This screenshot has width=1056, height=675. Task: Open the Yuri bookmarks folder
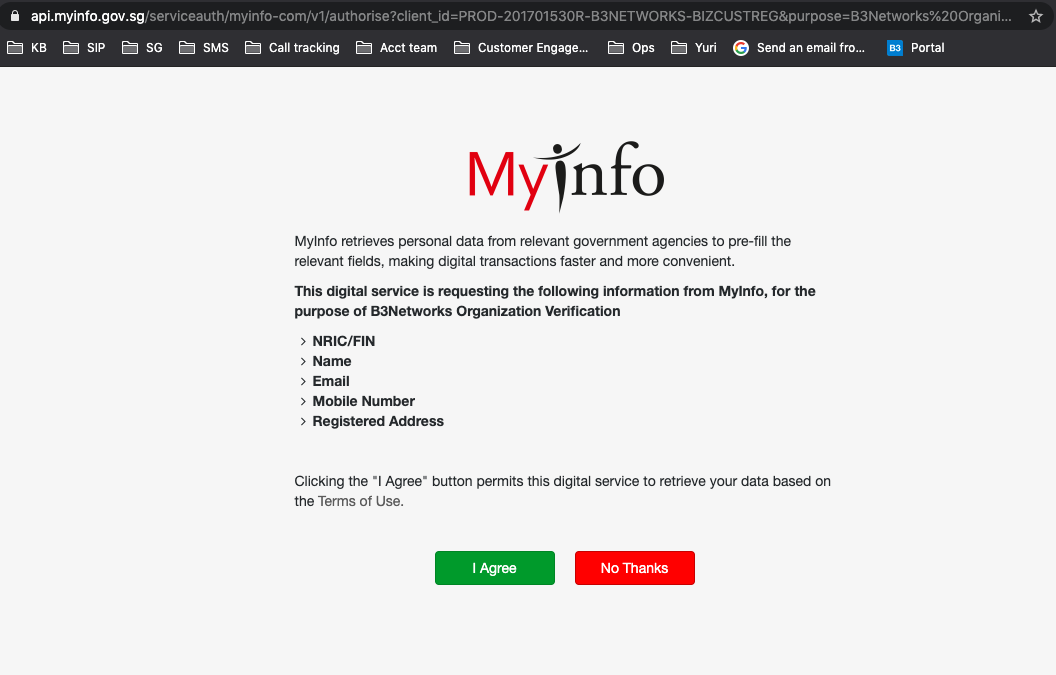click(x=694, y=48)
